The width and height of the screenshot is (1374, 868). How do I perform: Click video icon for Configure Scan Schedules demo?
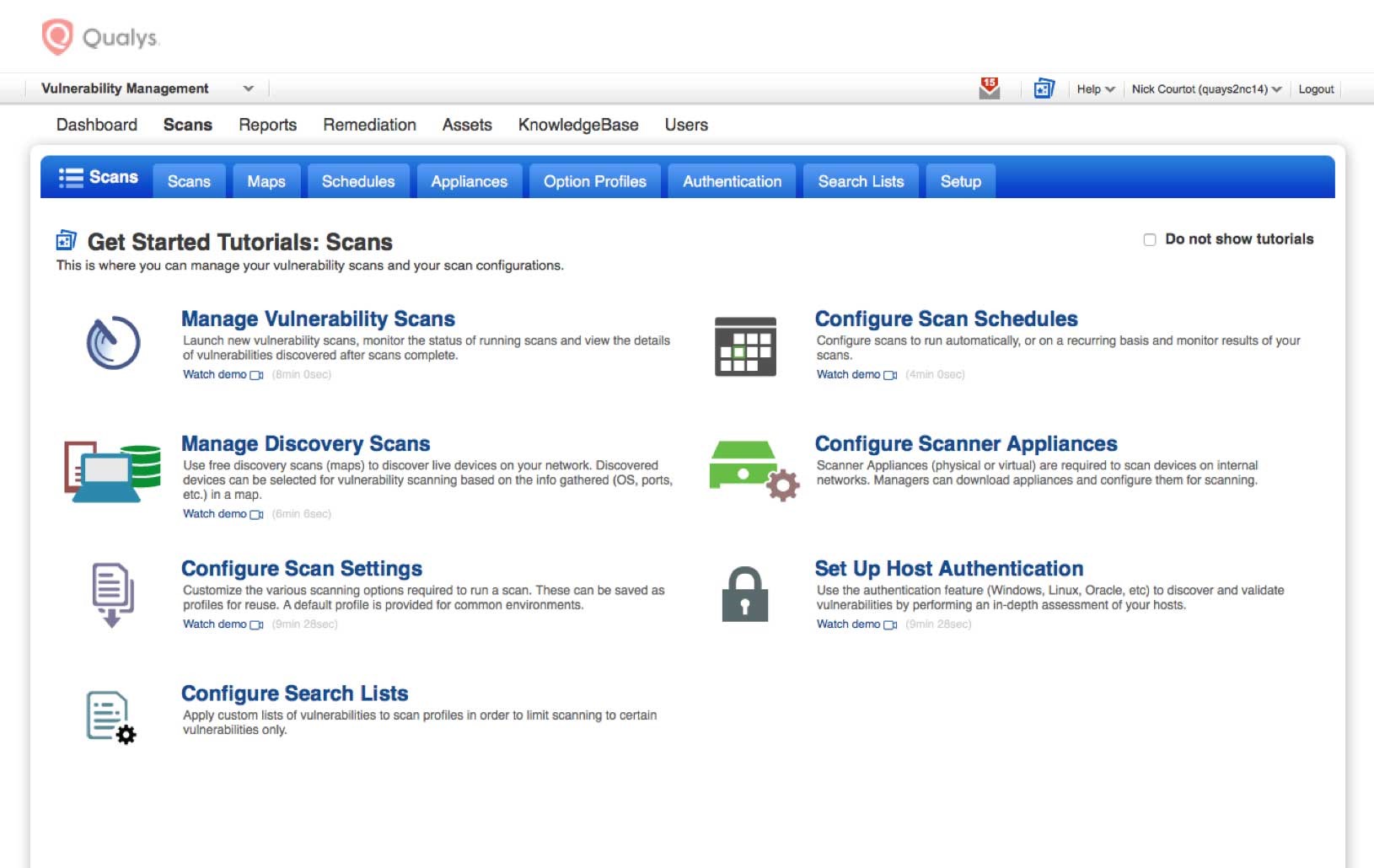[x=890, y=375]
